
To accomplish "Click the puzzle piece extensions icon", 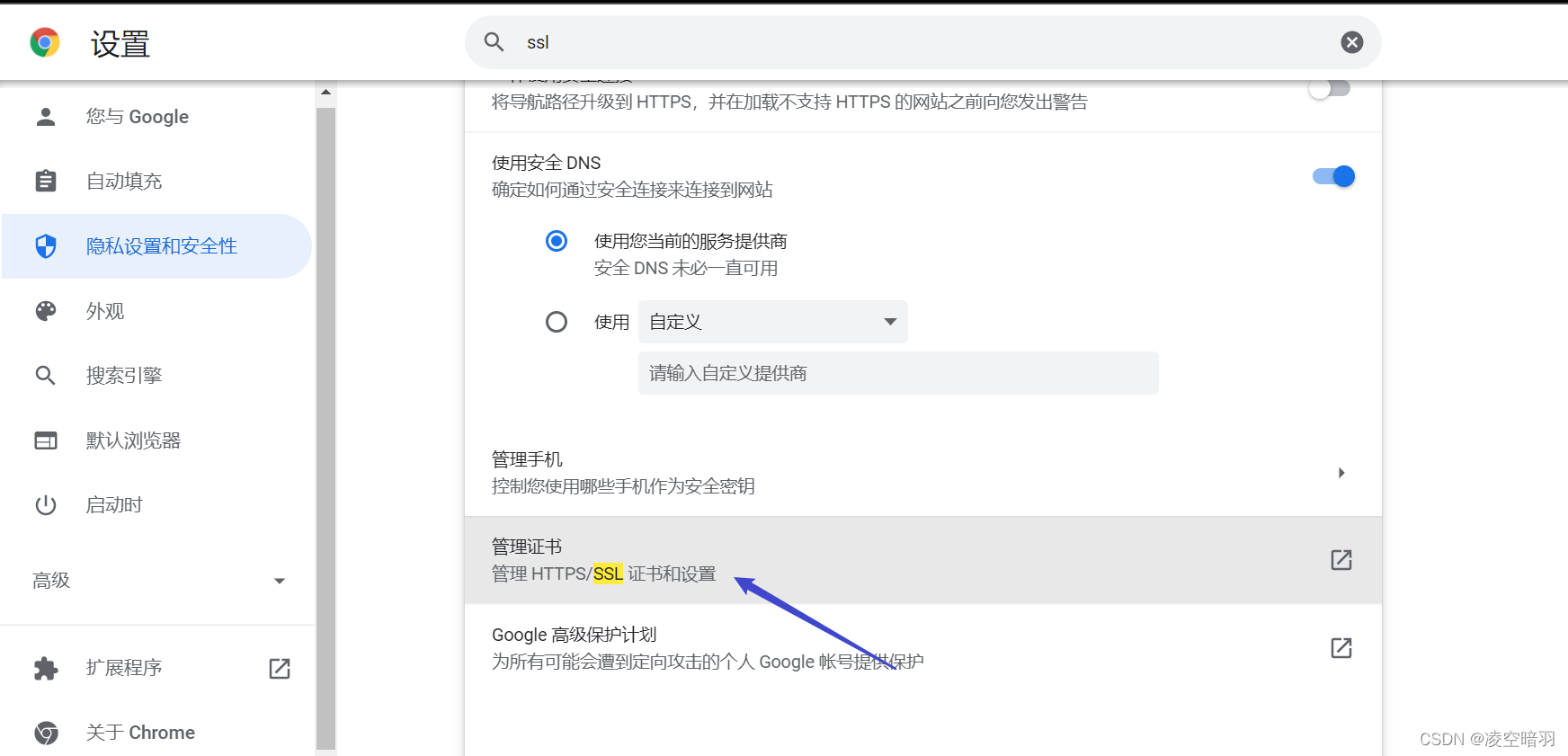I will click(x=45, y=668).
